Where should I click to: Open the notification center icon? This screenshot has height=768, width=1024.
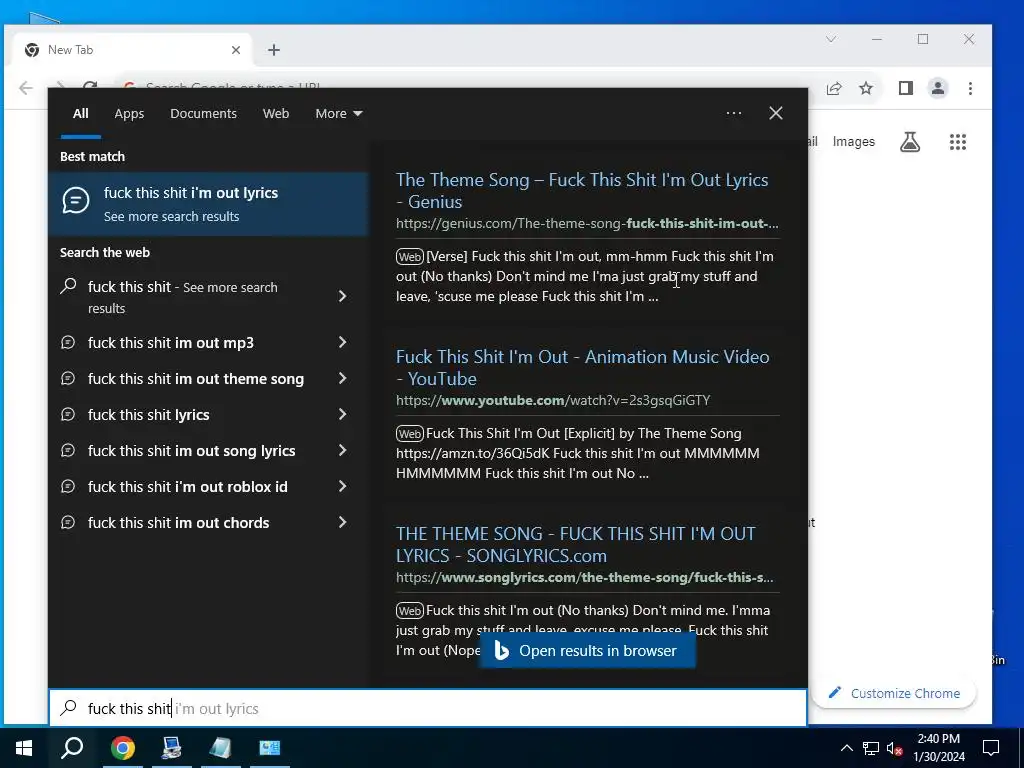coord(991,748)
